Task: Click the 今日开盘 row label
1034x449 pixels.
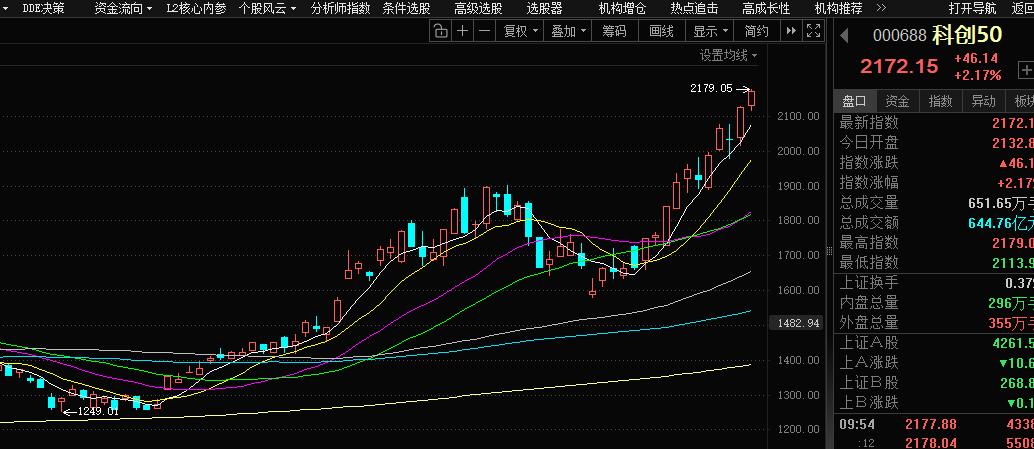Action: tap(869, 142)
